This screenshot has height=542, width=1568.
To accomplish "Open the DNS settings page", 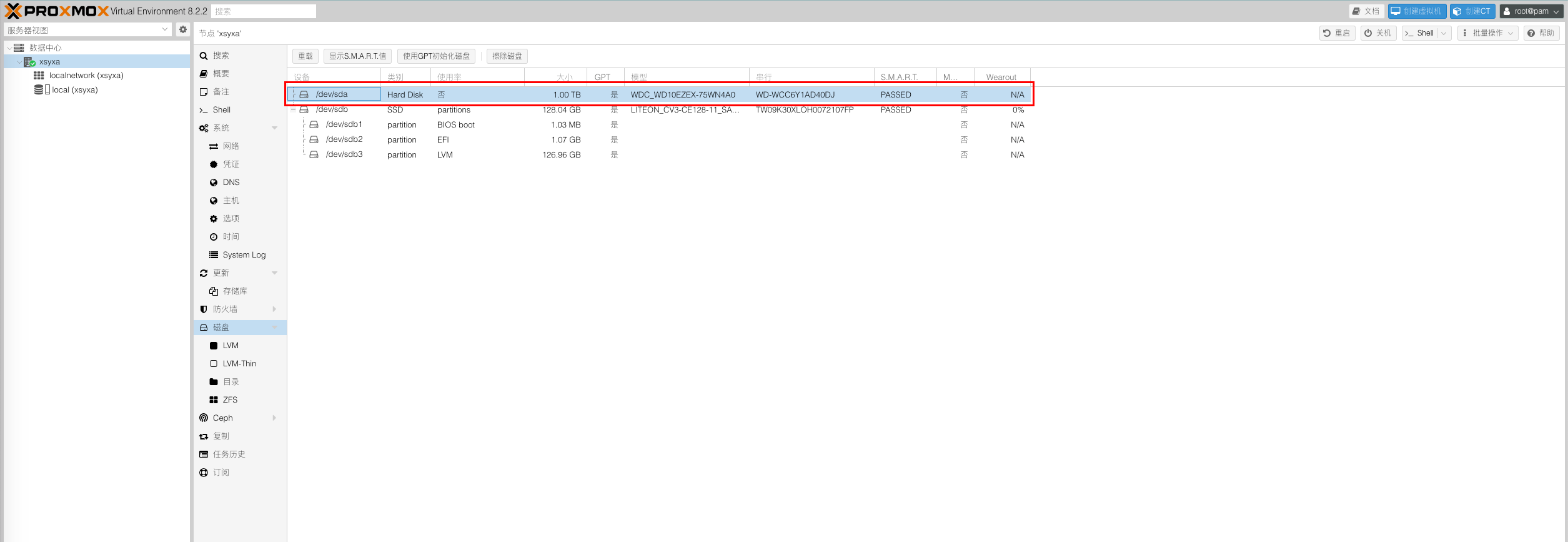I will [231, 182].
